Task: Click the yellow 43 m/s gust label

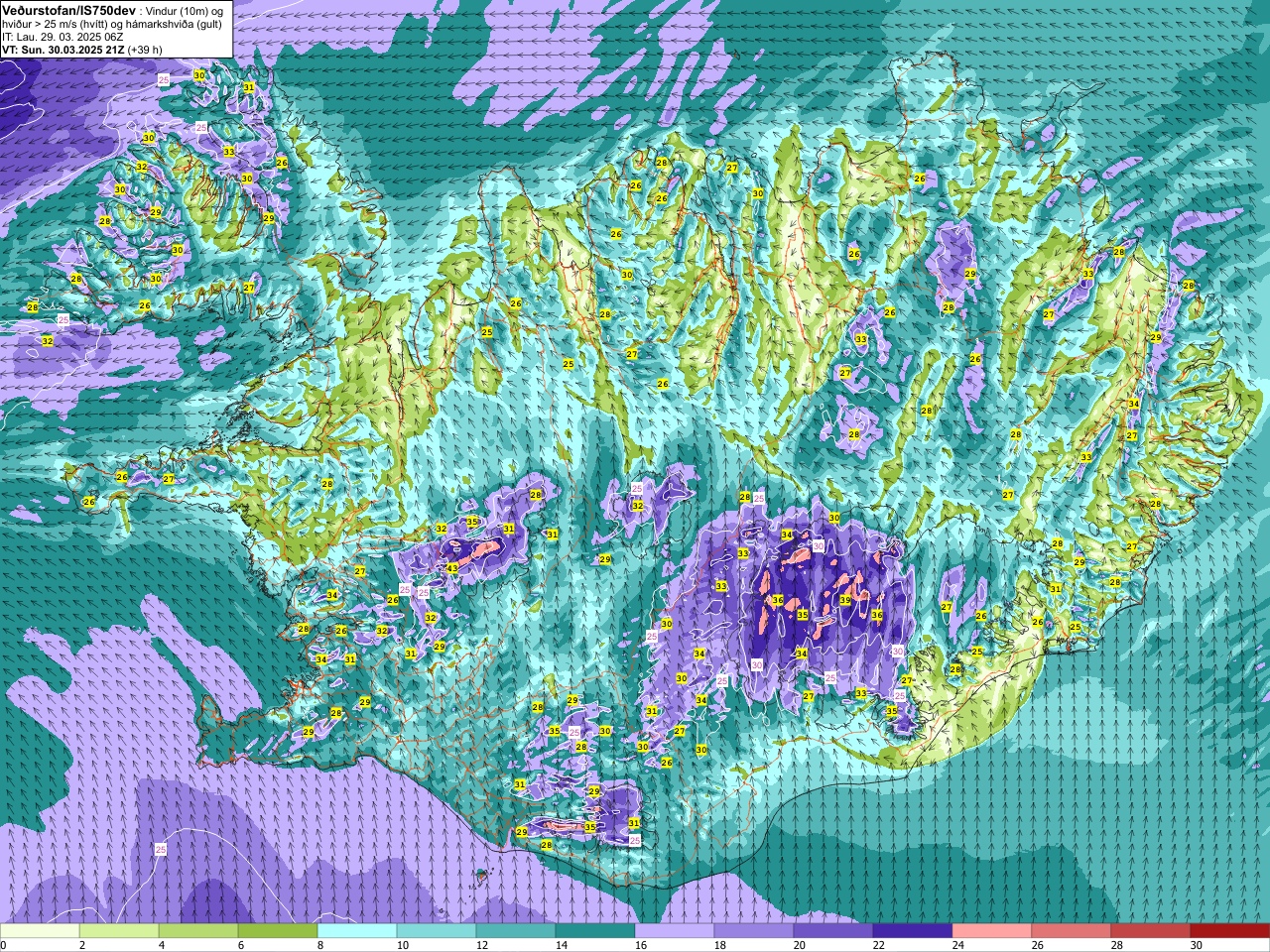Action: click(452, 568)
